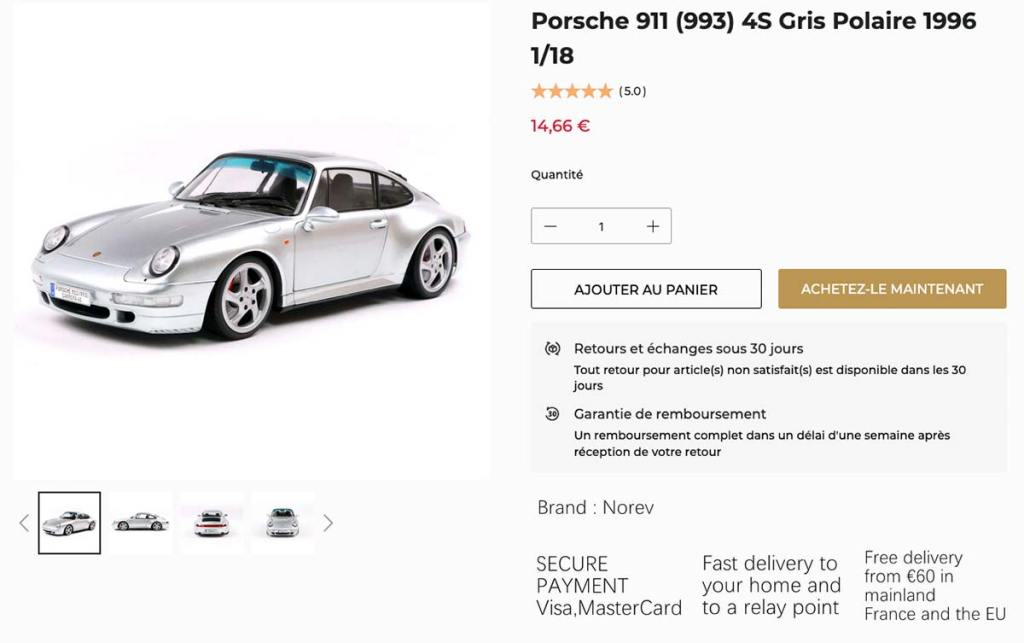Click the Retours et échanges heading

[688, 349]
